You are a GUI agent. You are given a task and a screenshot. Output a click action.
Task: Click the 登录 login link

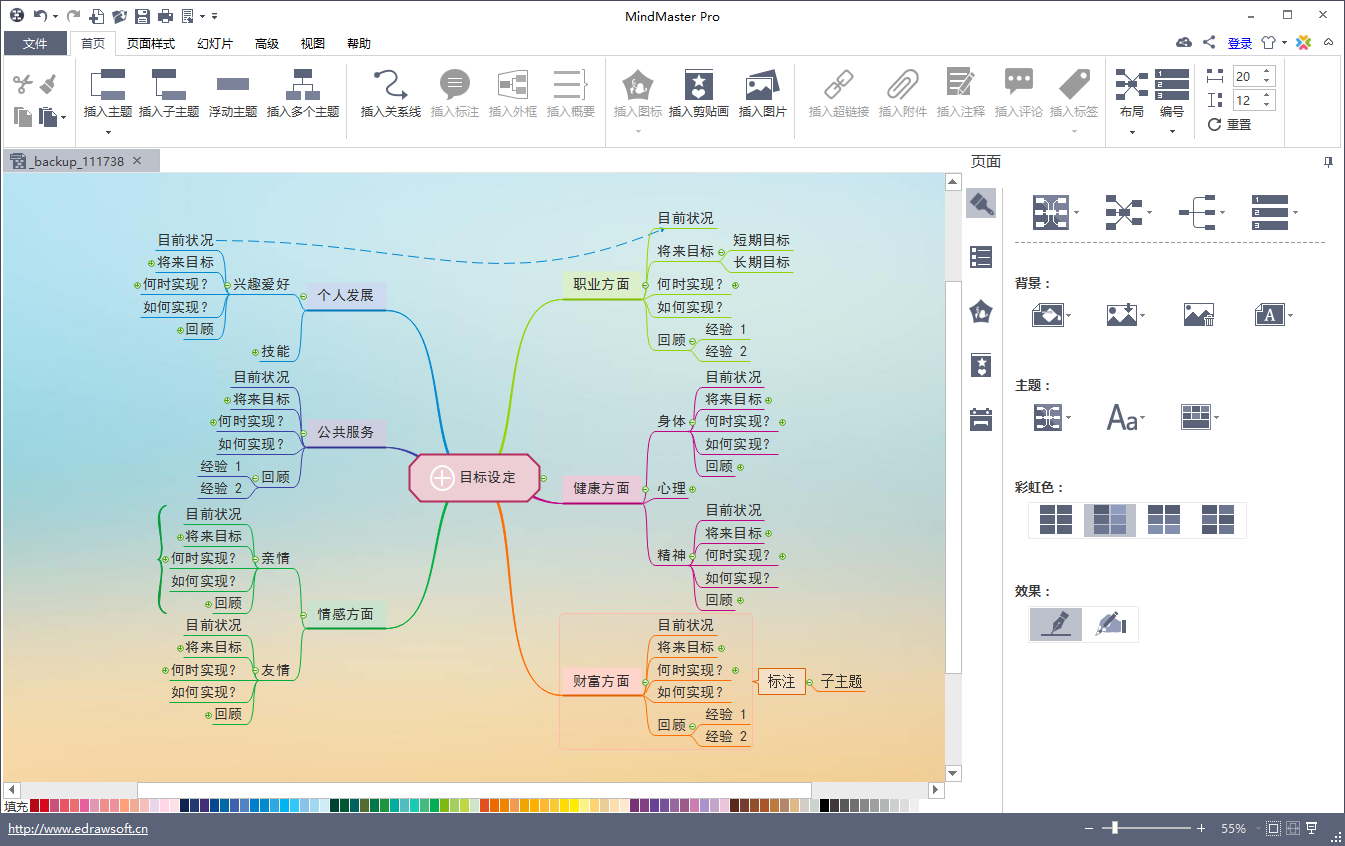click(1240, 43)
